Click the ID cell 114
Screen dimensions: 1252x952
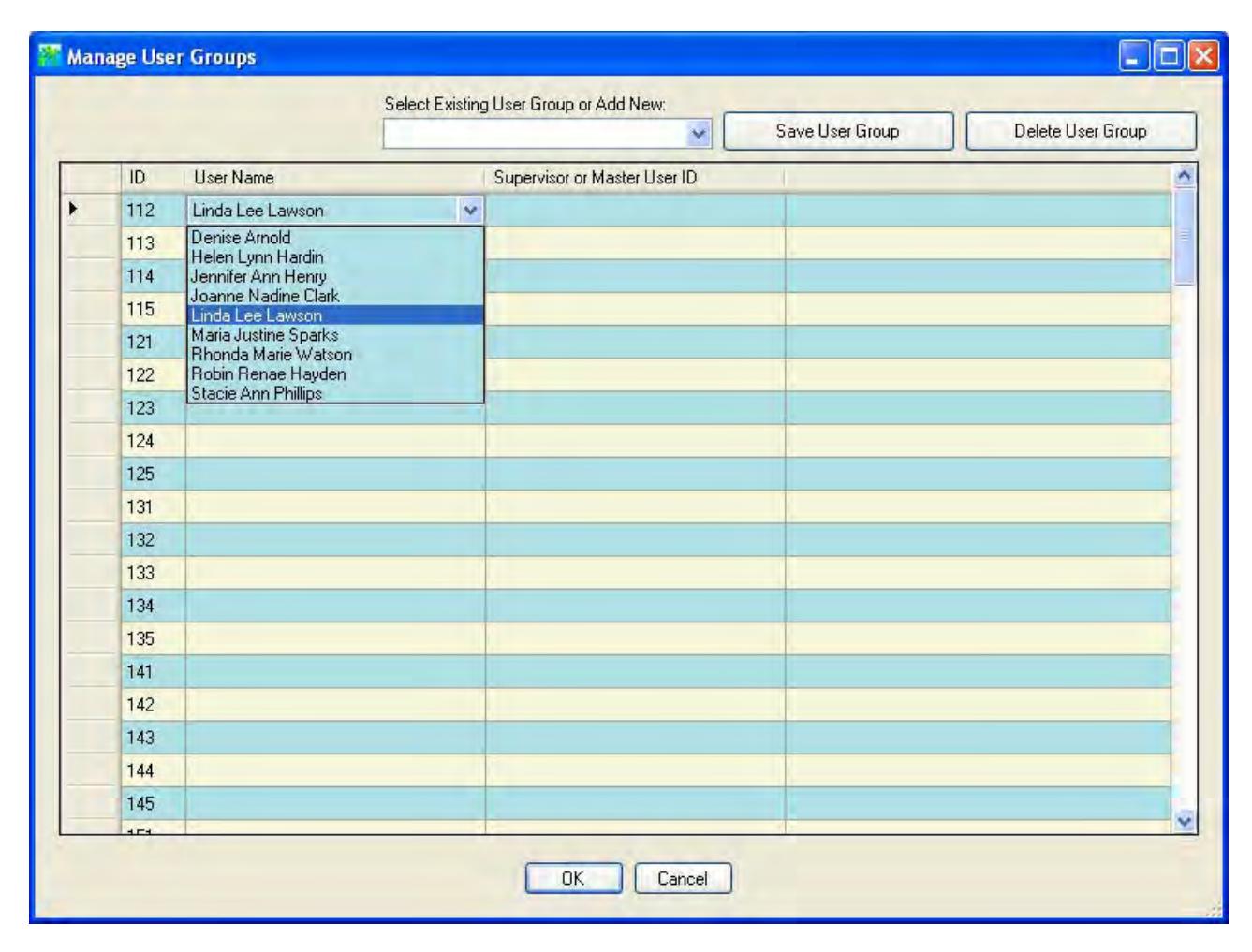(154, 276)
